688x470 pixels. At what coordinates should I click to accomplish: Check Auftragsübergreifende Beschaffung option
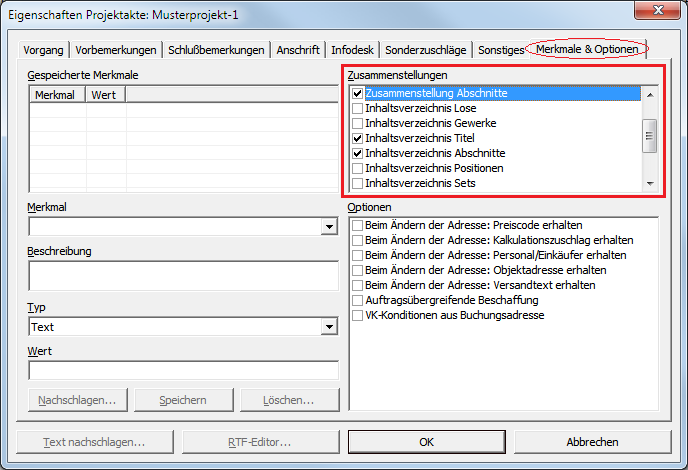coord(357,300)
